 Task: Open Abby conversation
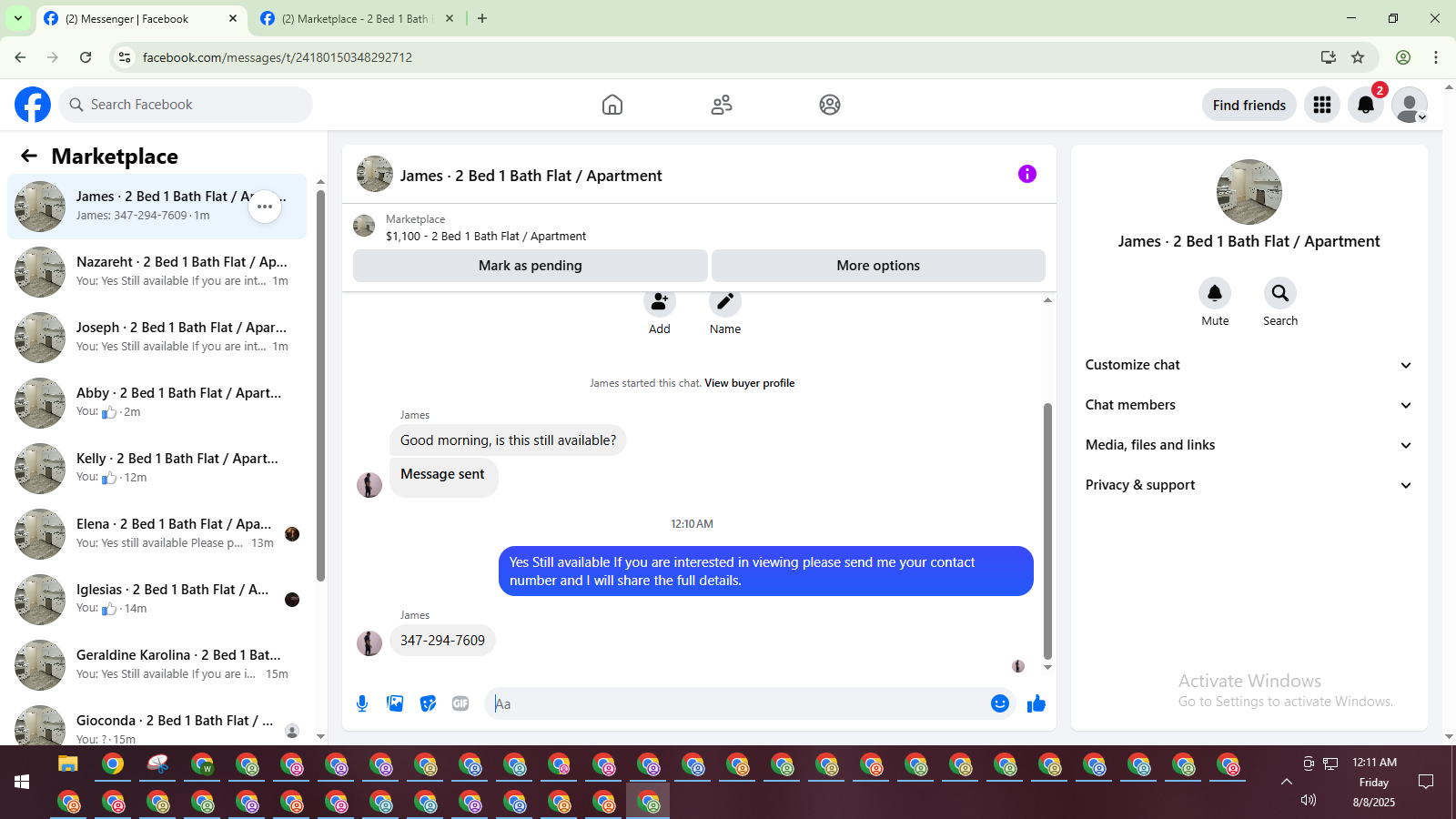[x=157, y=403]
